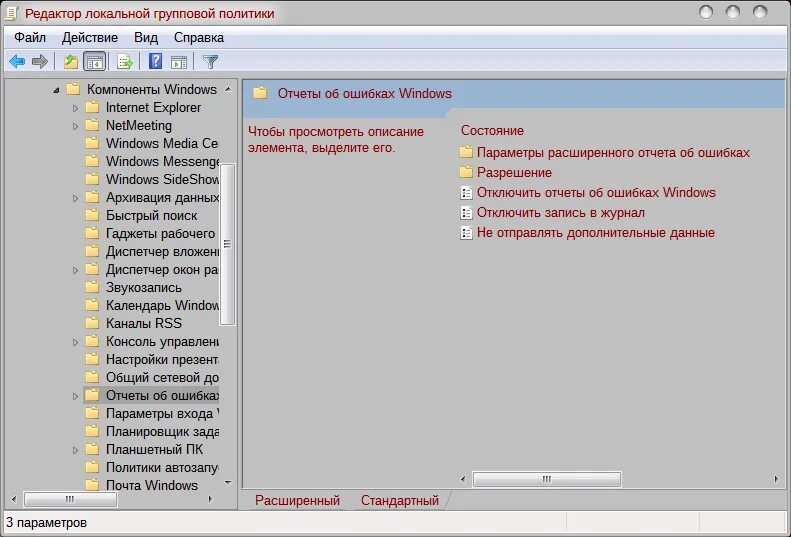Open the Разрешение folder

pos(514,173)
